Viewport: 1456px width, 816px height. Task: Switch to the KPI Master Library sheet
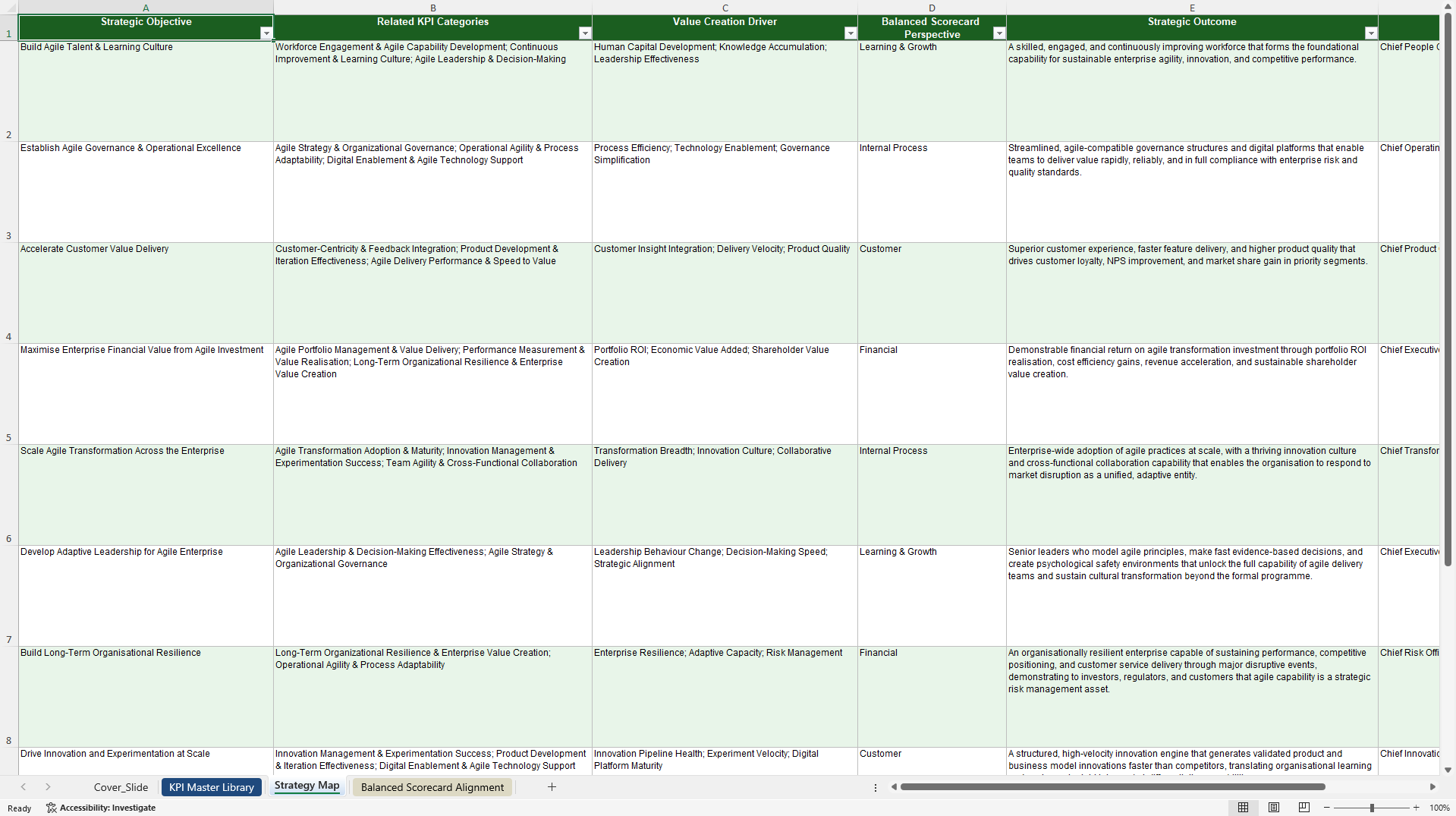[x=212, y=787]
